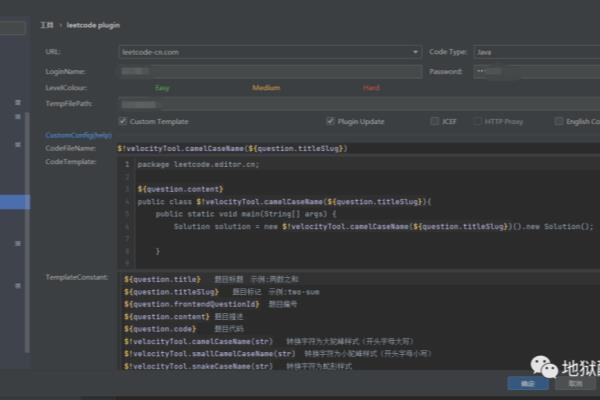Click the public class line in CodeTemplate
Screen dimensions: 600x400
(284, 202)
